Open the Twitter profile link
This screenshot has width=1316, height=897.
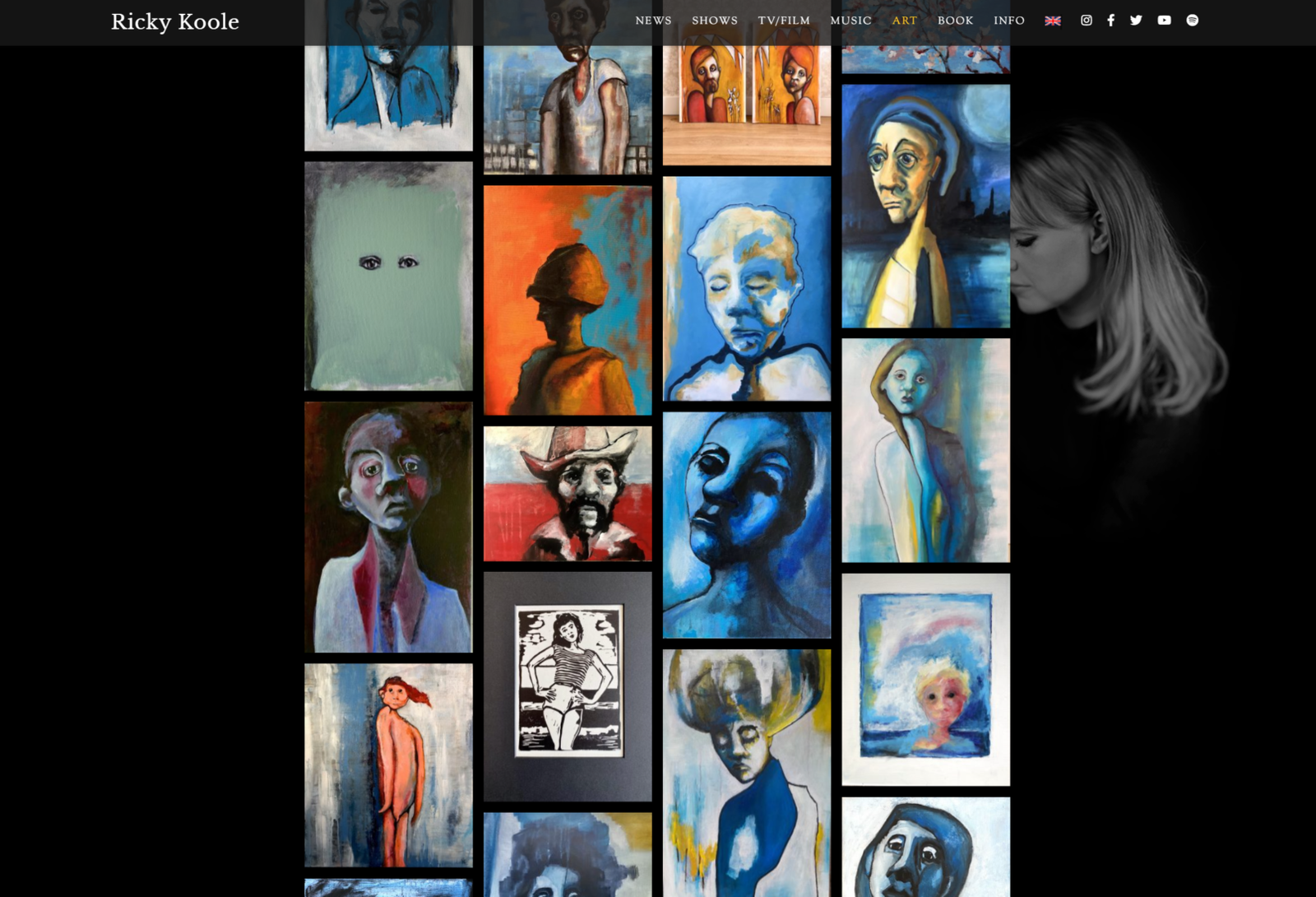pos(1137,20)
